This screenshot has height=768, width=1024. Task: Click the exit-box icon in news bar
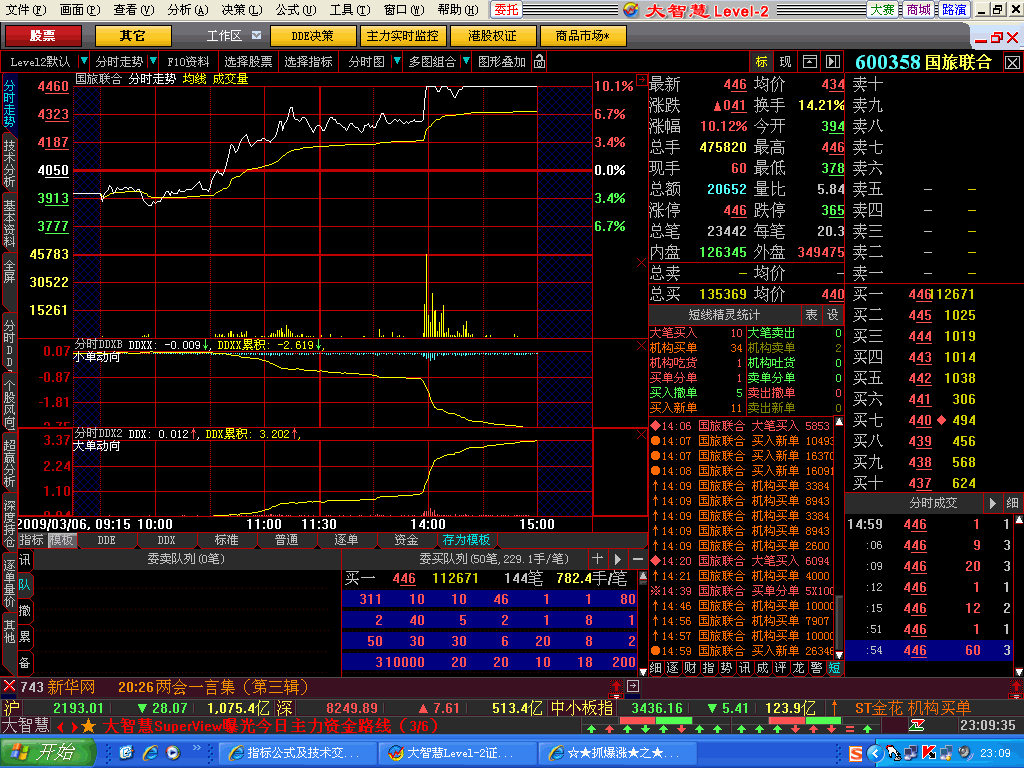[633, 686]
